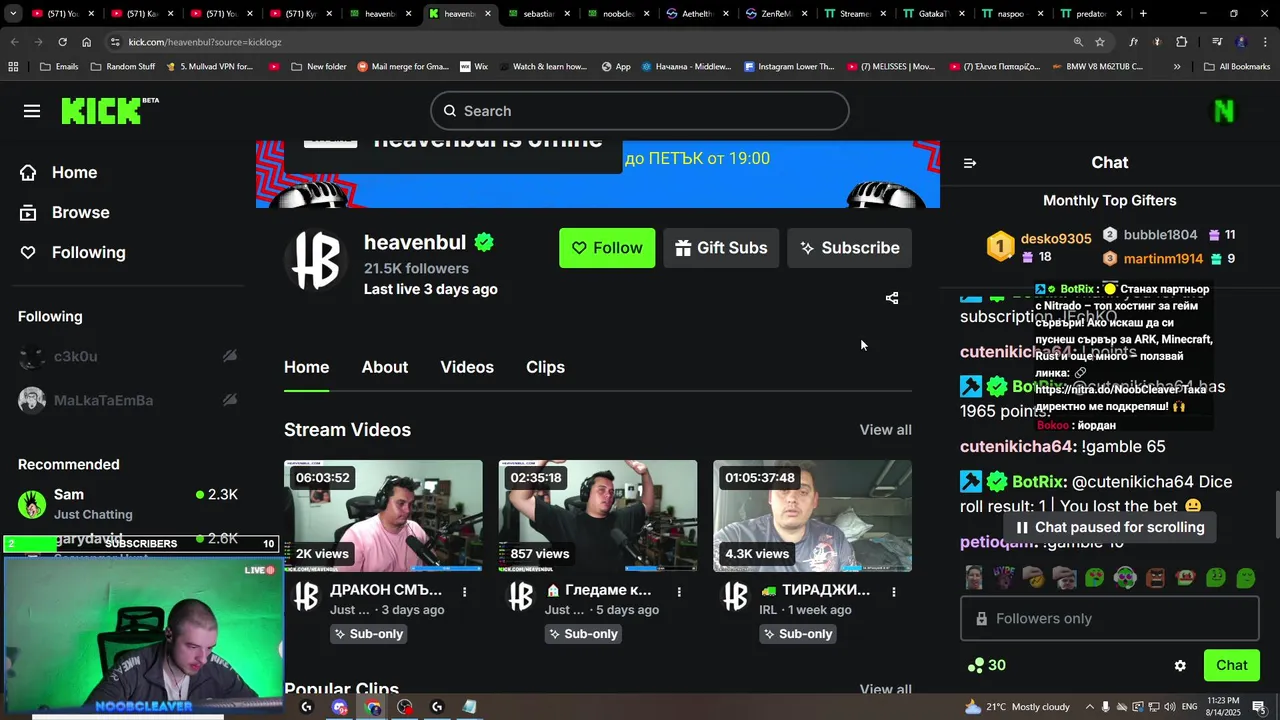Screen dimensions: 1280x720
Task: Open the Kick hamburger menu
Action: tap(32, 111)
